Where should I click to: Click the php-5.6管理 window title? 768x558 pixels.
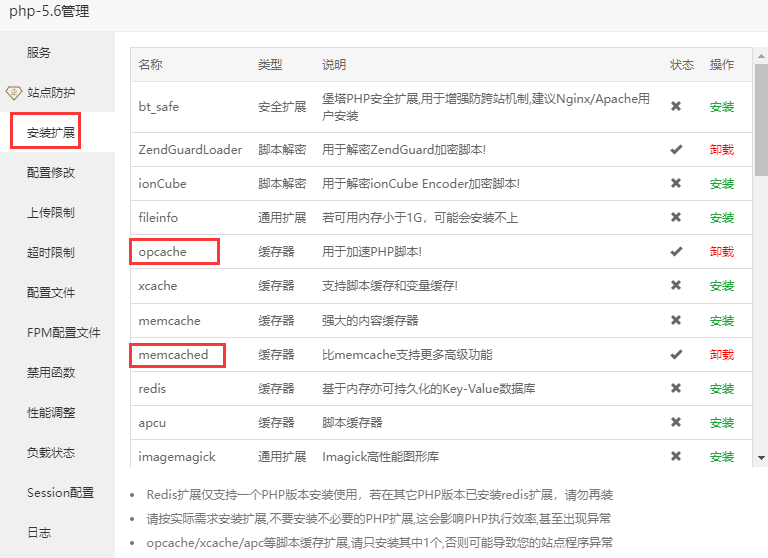coord(49,11)
